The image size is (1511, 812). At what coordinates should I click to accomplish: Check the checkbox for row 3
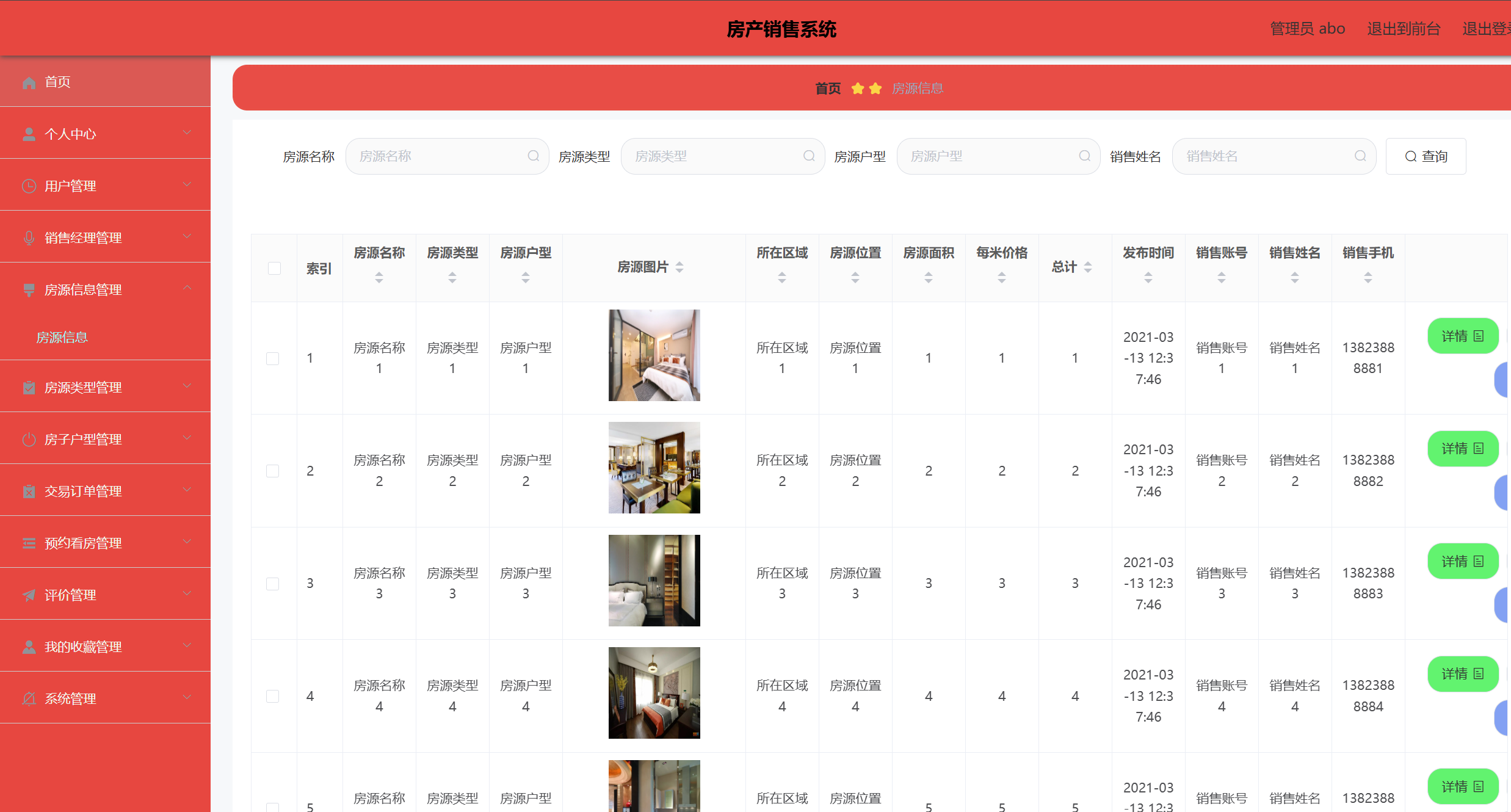click(273, 584)
